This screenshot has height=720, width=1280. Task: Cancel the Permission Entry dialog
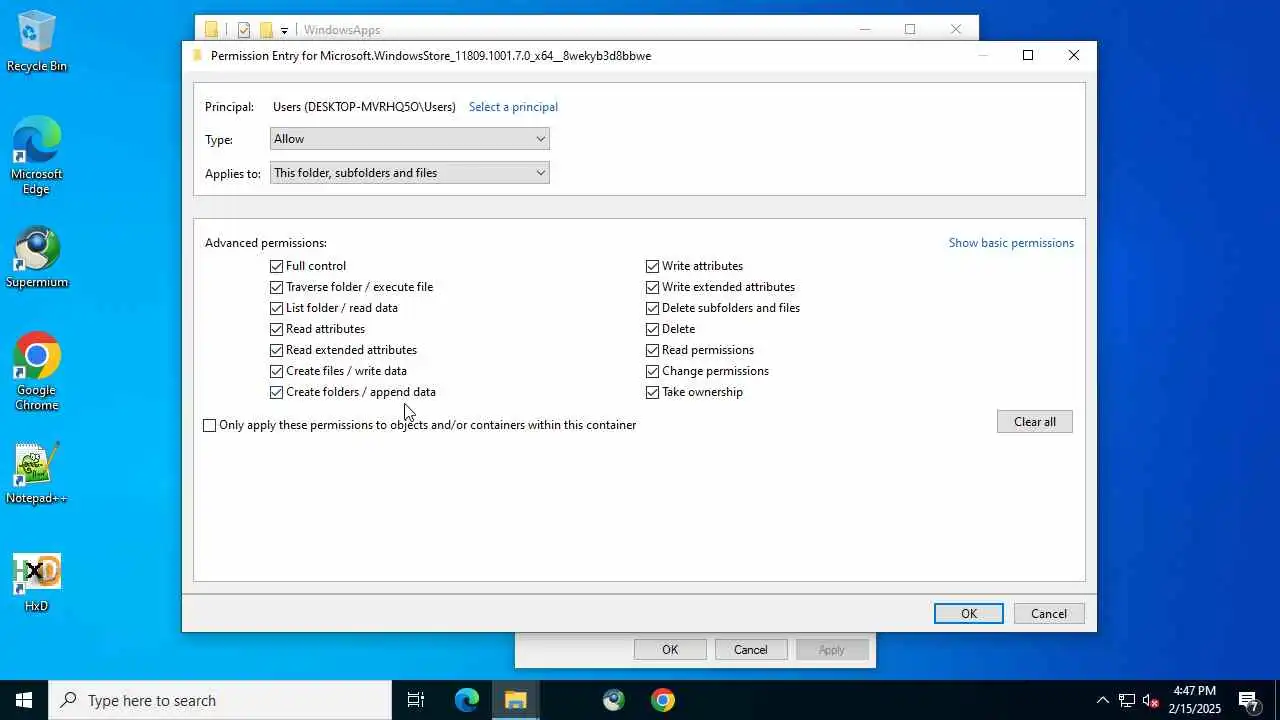coord(1049,614)
